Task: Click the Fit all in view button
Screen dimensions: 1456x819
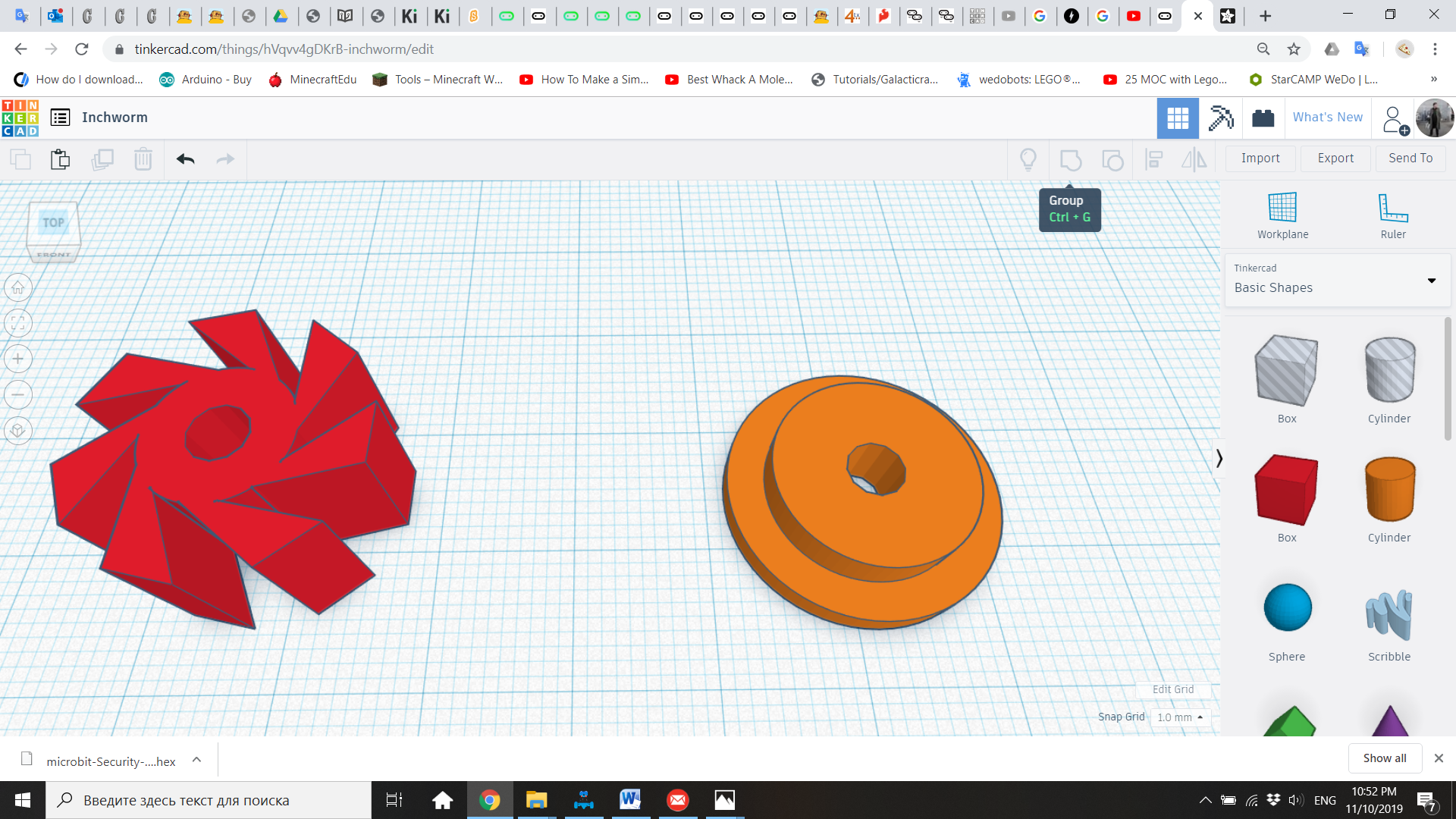Action: (x=18, y=323)
